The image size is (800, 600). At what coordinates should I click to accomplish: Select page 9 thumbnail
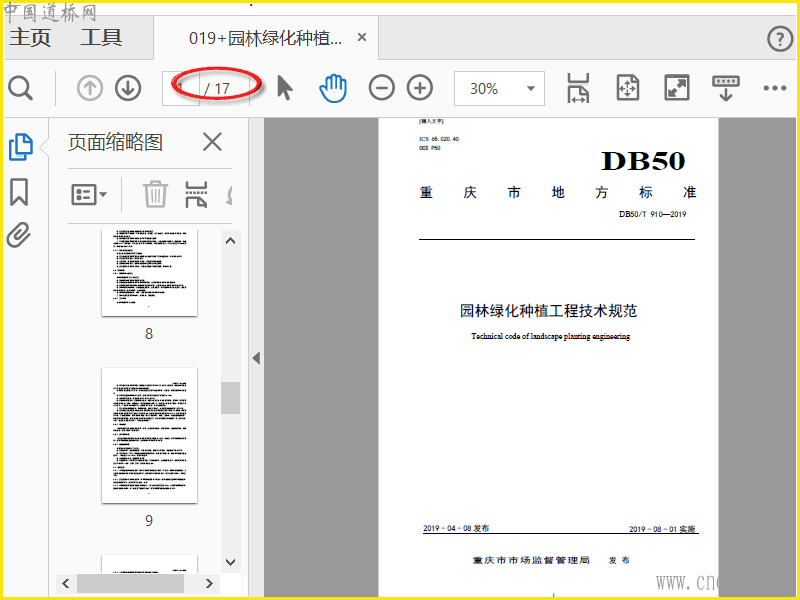pyautogui.click(x=149, y=435)
